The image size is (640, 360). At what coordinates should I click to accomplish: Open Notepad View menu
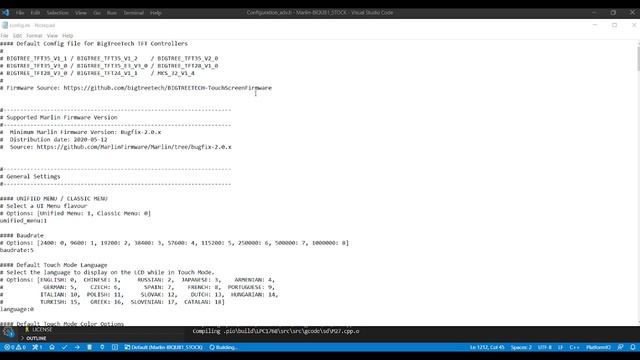[x=52, y=36]
